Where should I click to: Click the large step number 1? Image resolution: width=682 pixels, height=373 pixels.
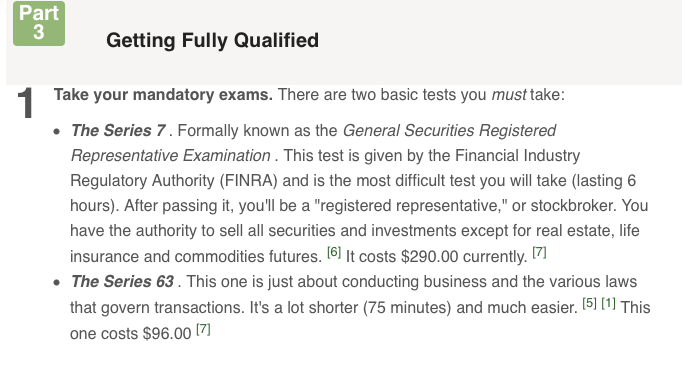pyautogui.click(x=26, y=103)
